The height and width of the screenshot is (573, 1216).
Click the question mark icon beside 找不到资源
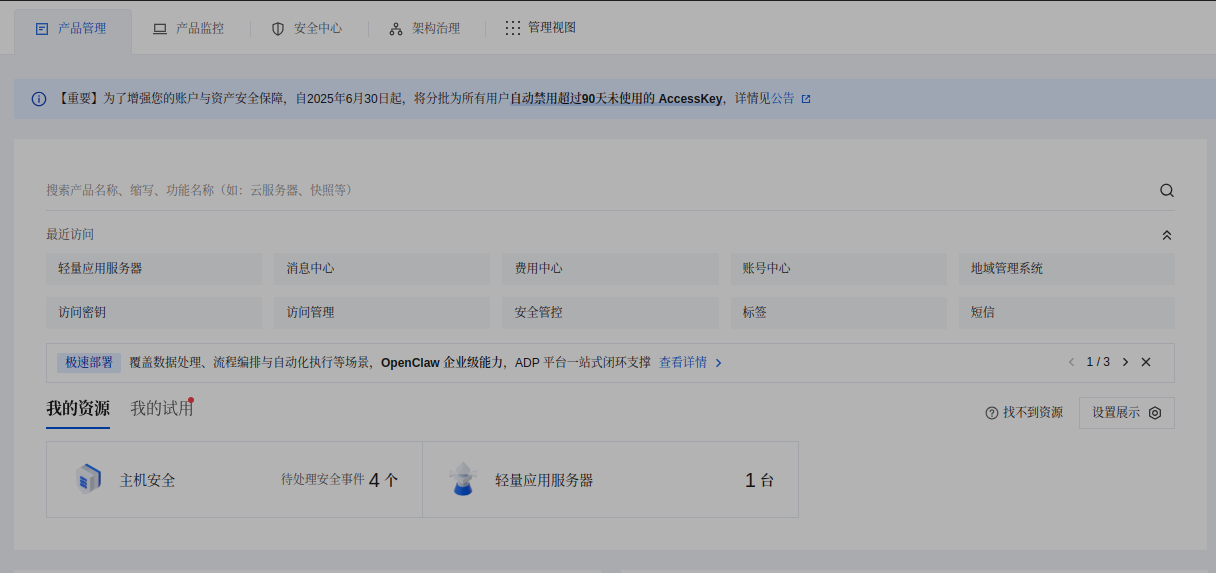[x=992, y=413]
